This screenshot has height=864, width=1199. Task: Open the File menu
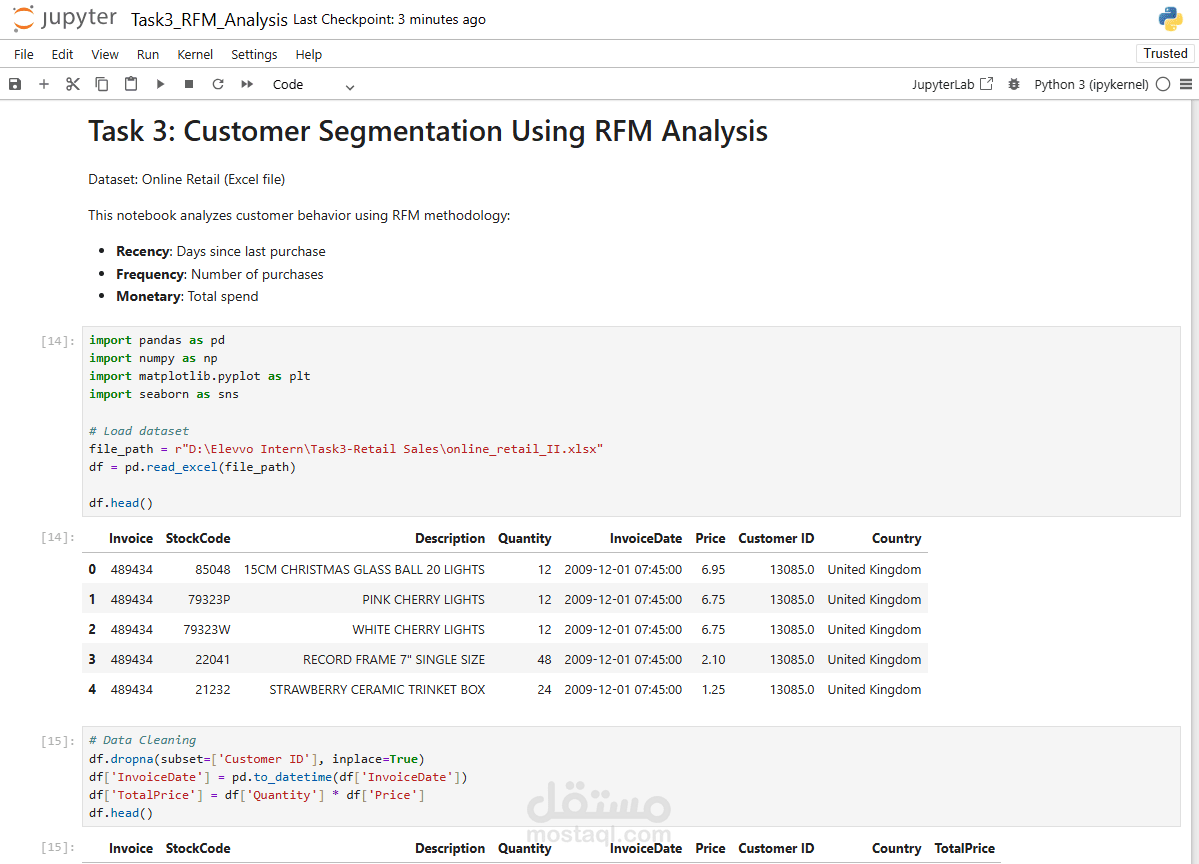[x=24, y=55]
